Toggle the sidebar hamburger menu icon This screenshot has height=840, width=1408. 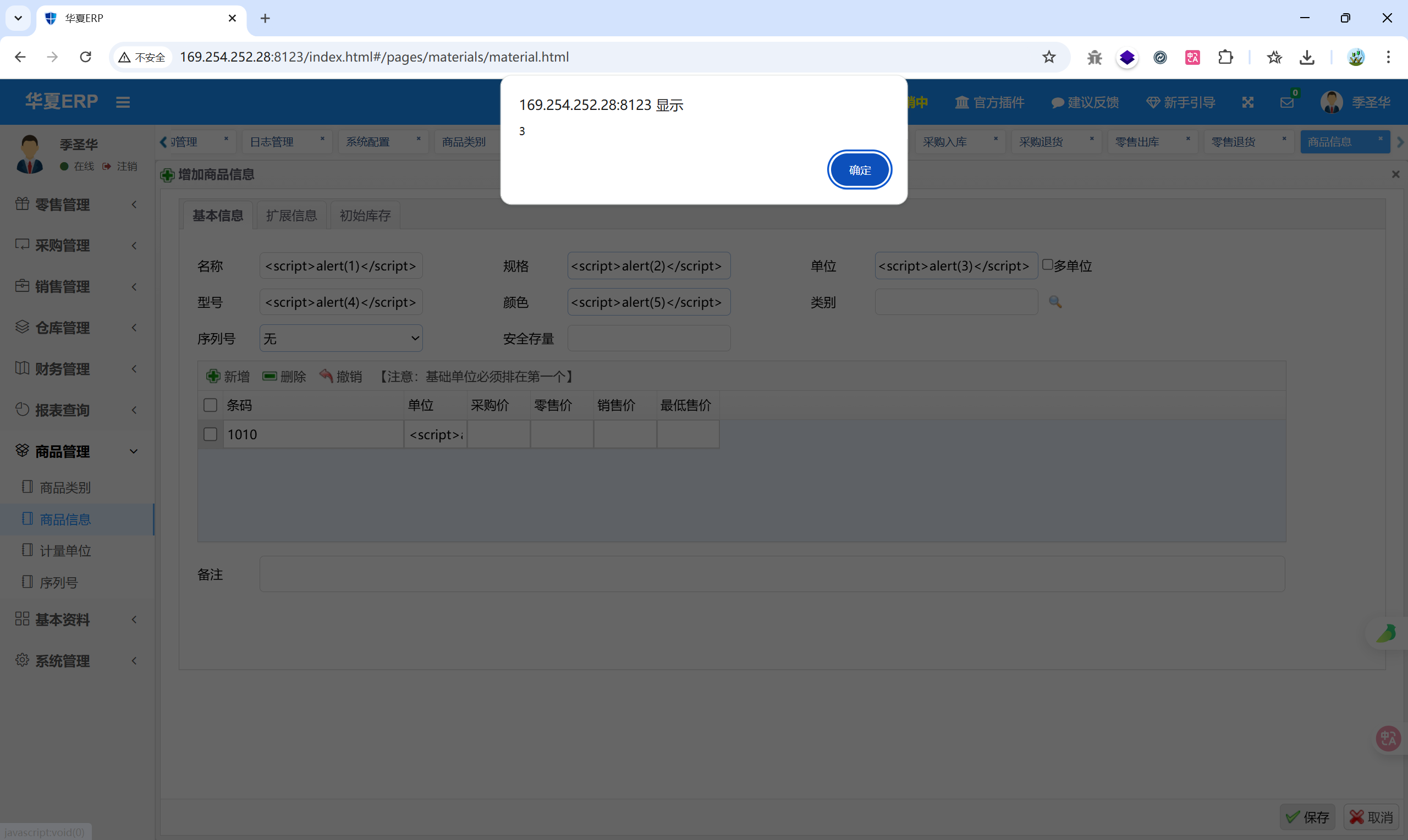click(123, 102)
